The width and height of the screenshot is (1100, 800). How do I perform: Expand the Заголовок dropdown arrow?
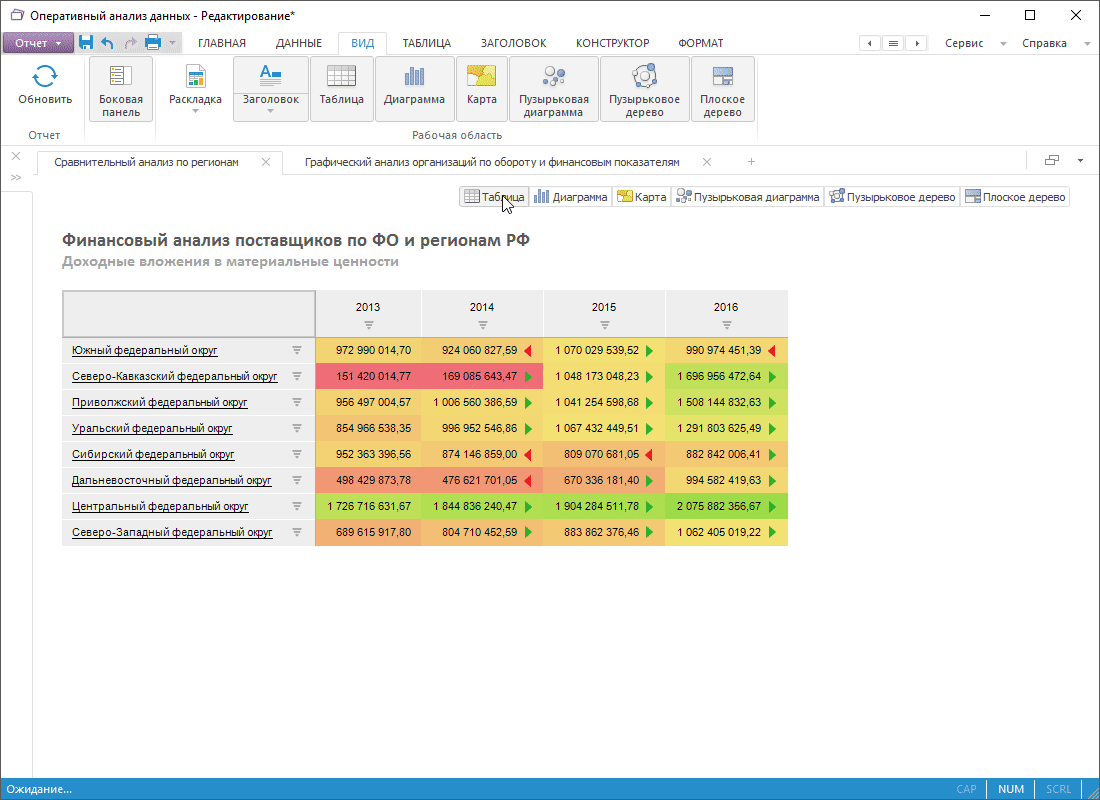(x=271, y=111)
